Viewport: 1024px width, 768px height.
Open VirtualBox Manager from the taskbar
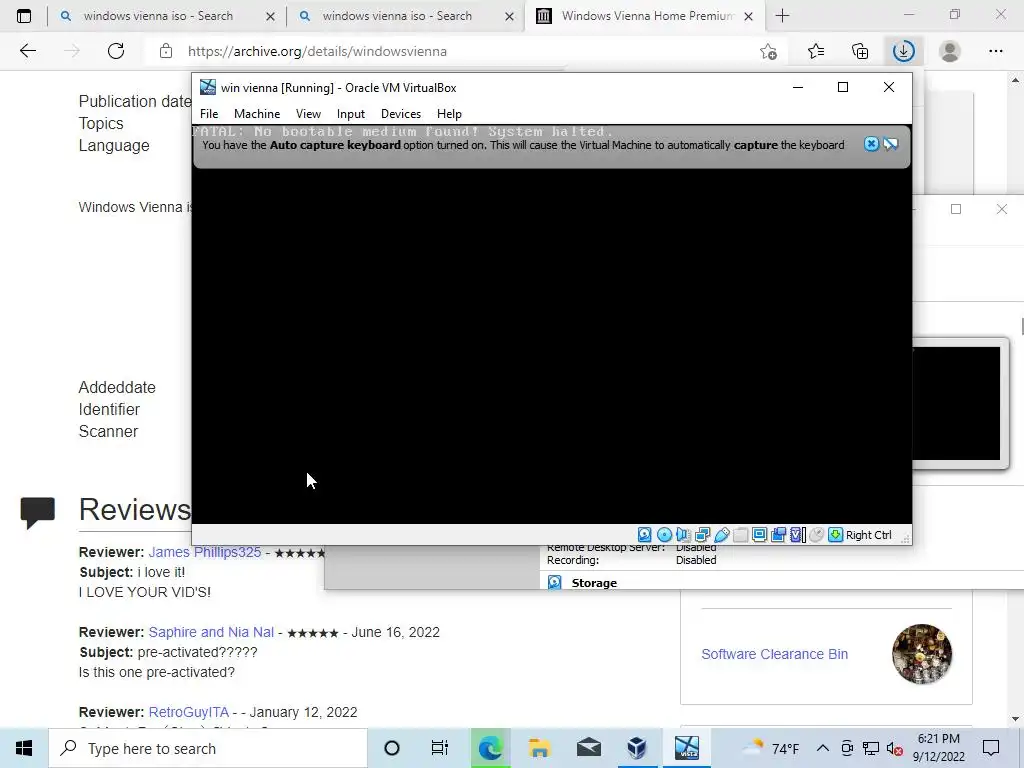(637, 748)
